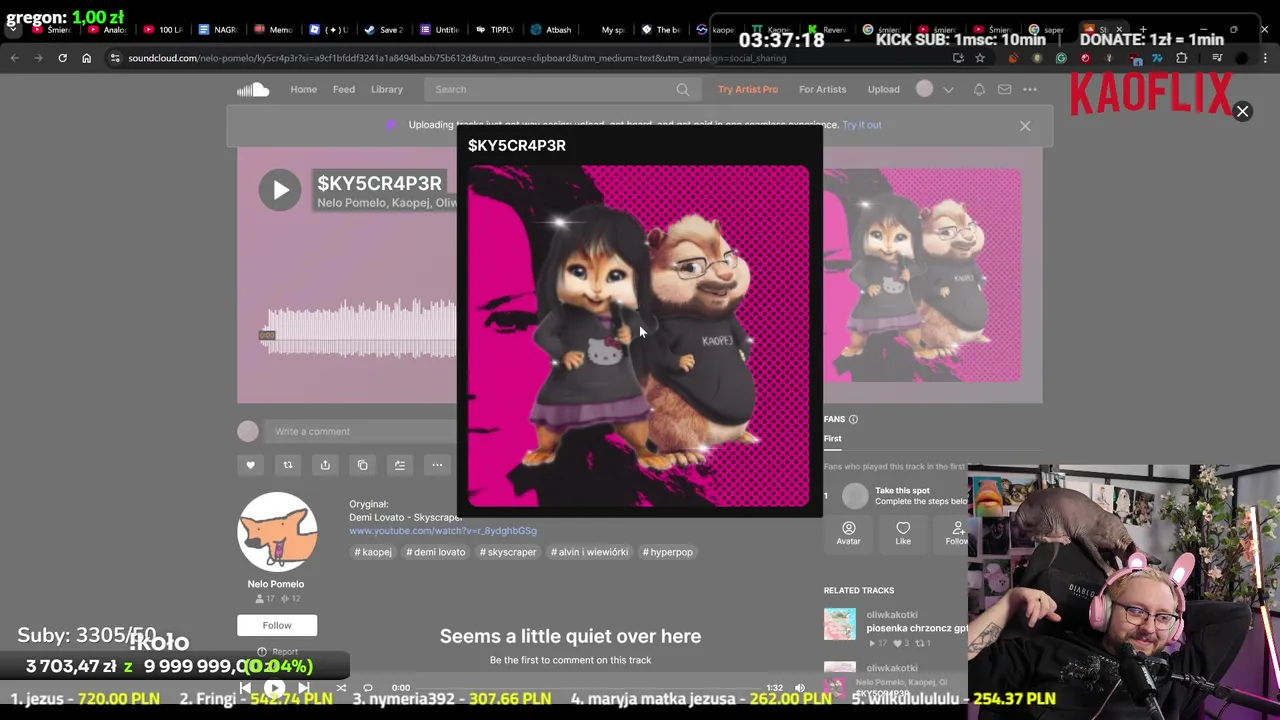Bookmark this page with the star icon
The image size is (1280, 720).
[x=980, y=58]
